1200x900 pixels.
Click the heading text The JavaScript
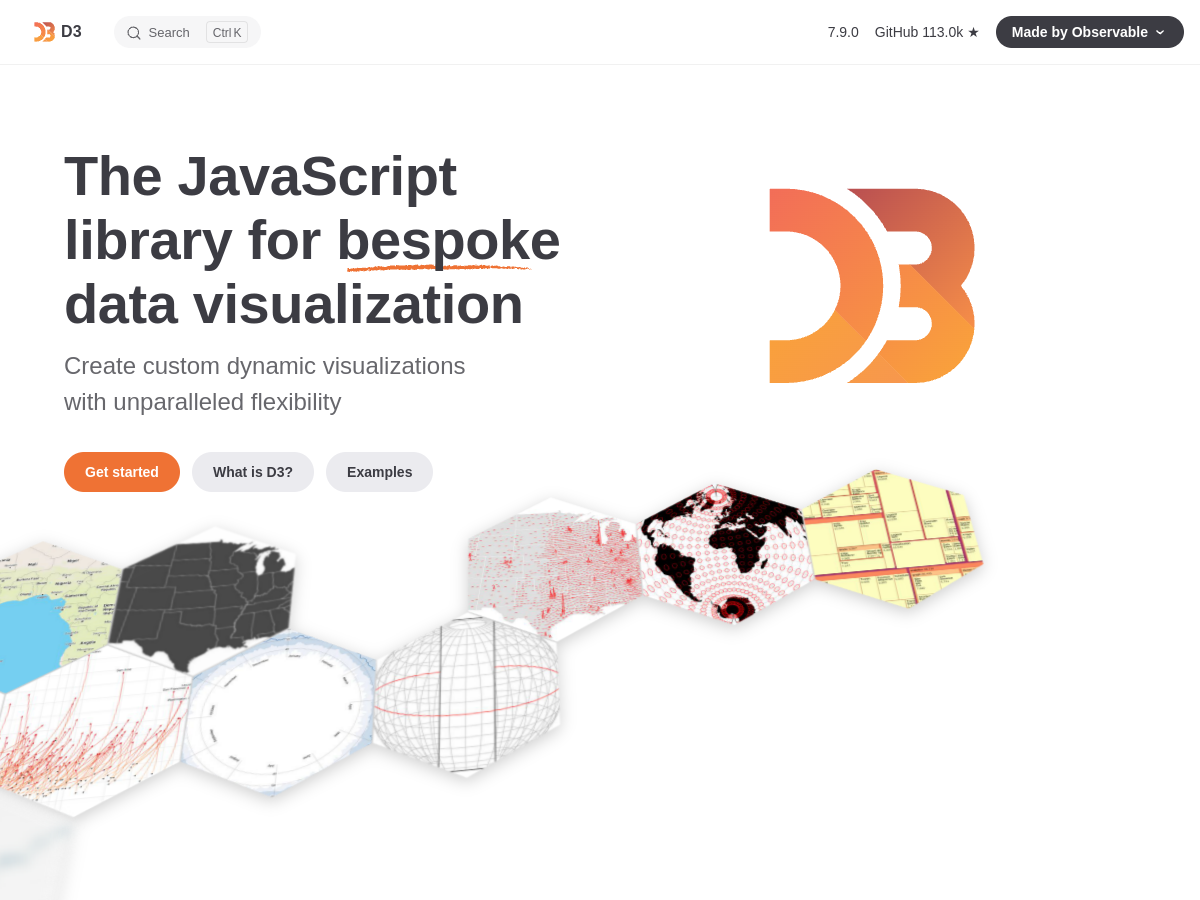coord(260,176)
